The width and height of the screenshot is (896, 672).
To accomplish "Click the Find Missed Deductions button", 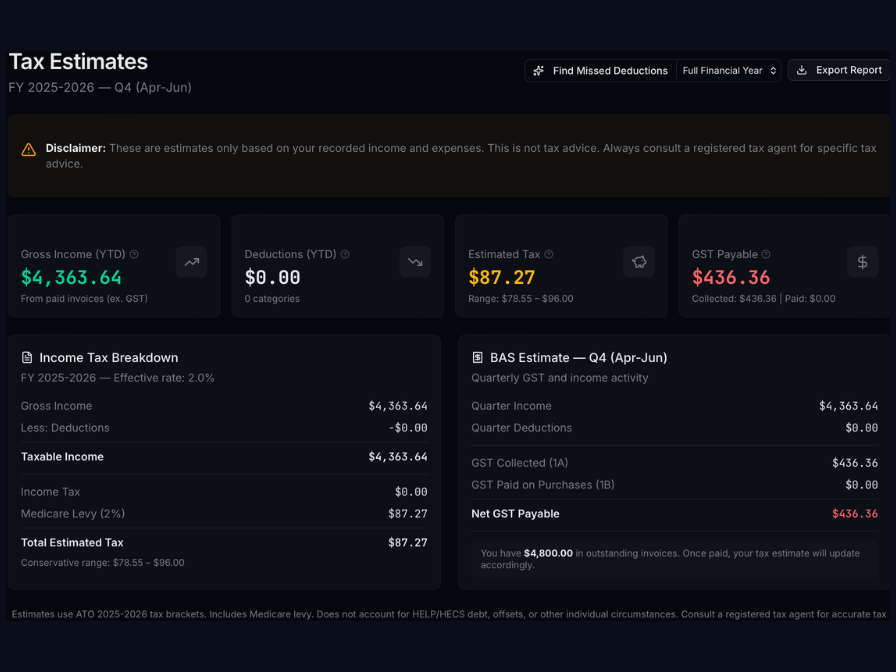I will coord(601,71).
